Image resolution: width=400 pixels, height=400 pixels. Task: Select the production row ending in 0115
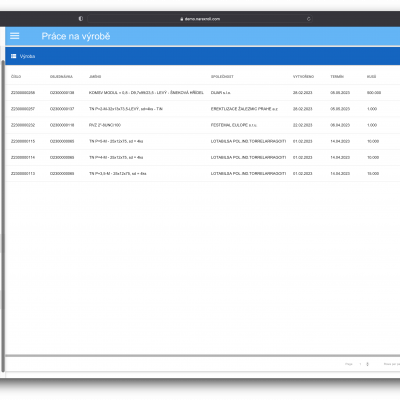[203, 141]
